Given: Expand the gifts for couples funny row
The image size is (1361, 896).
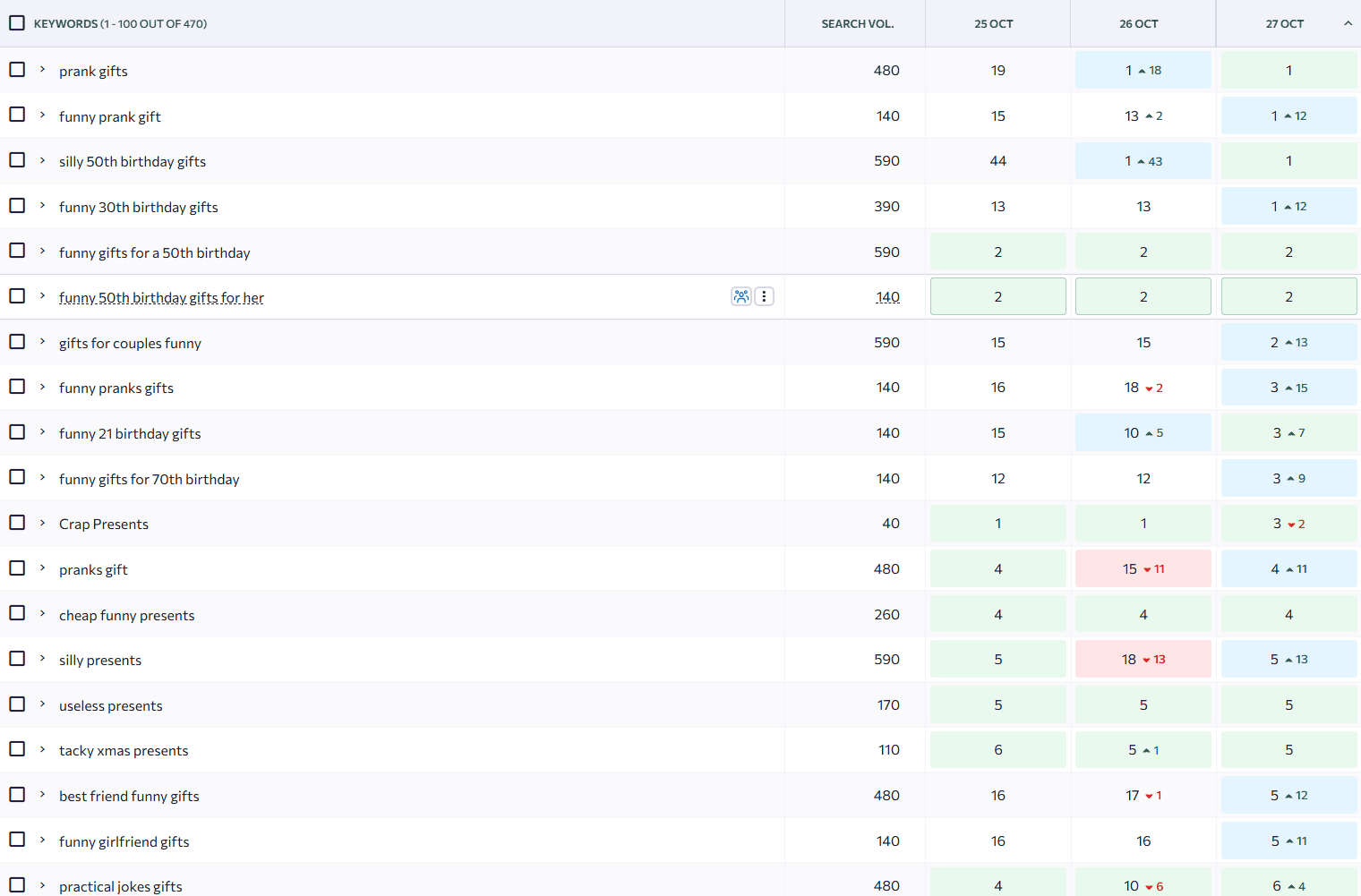Looking at the screenshot, I should pyautogui.click(x=42, y=341).
